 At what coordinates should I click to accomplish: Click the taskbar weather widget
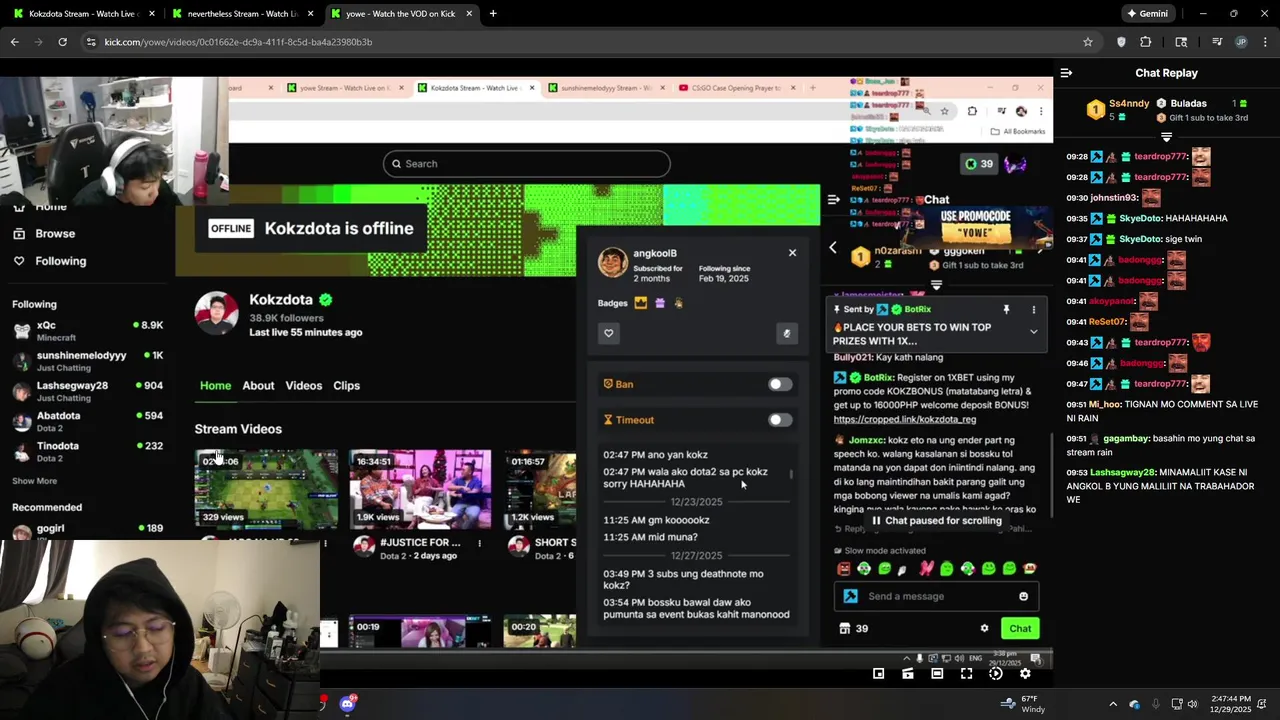click(x=1021, y=704)
